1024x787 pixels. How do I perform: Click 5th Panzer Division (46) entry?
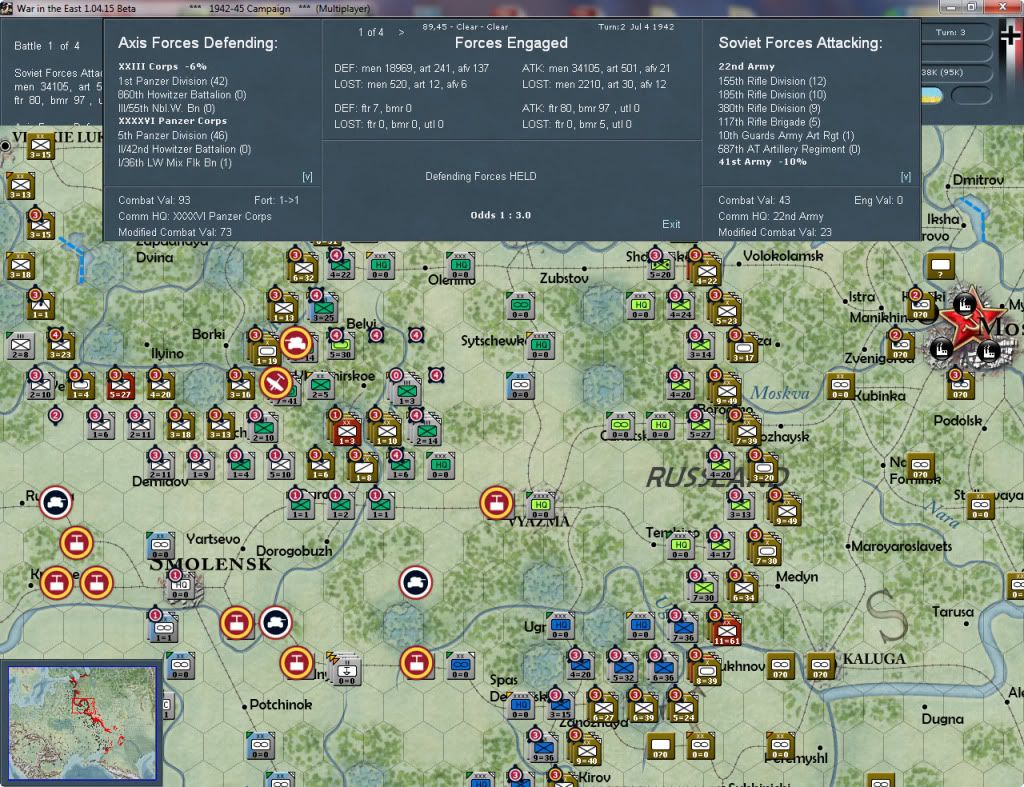coord(173,135)
